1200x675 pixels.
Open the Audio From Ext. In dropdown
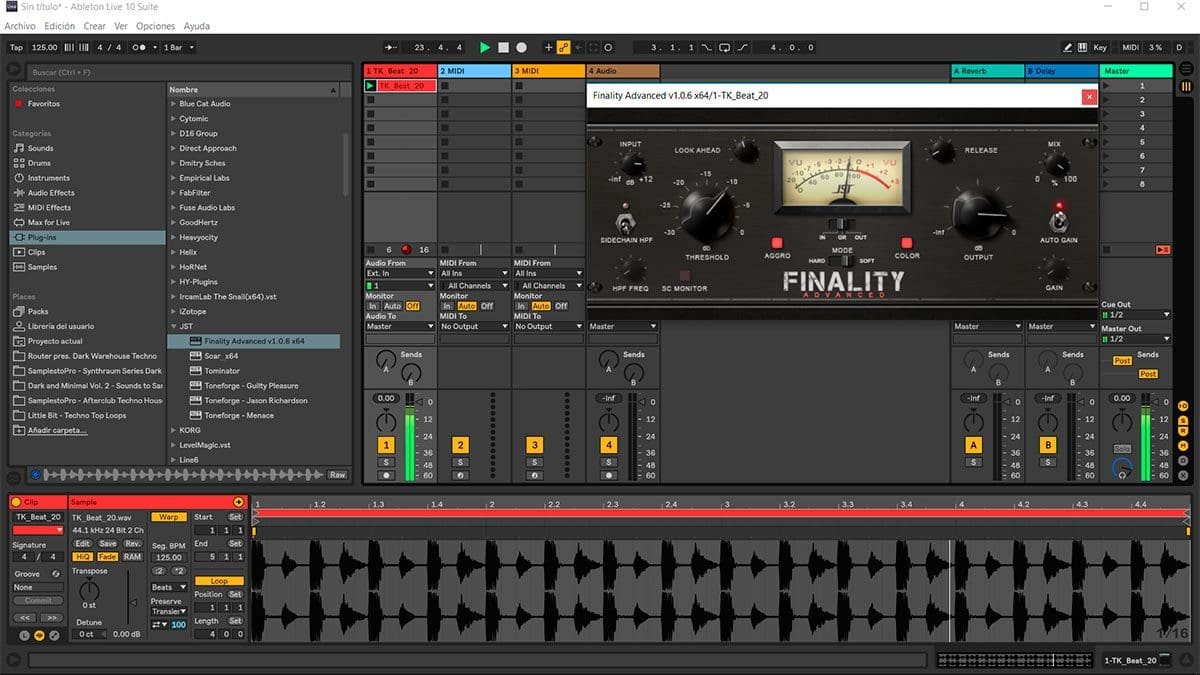tap(401, 273)
